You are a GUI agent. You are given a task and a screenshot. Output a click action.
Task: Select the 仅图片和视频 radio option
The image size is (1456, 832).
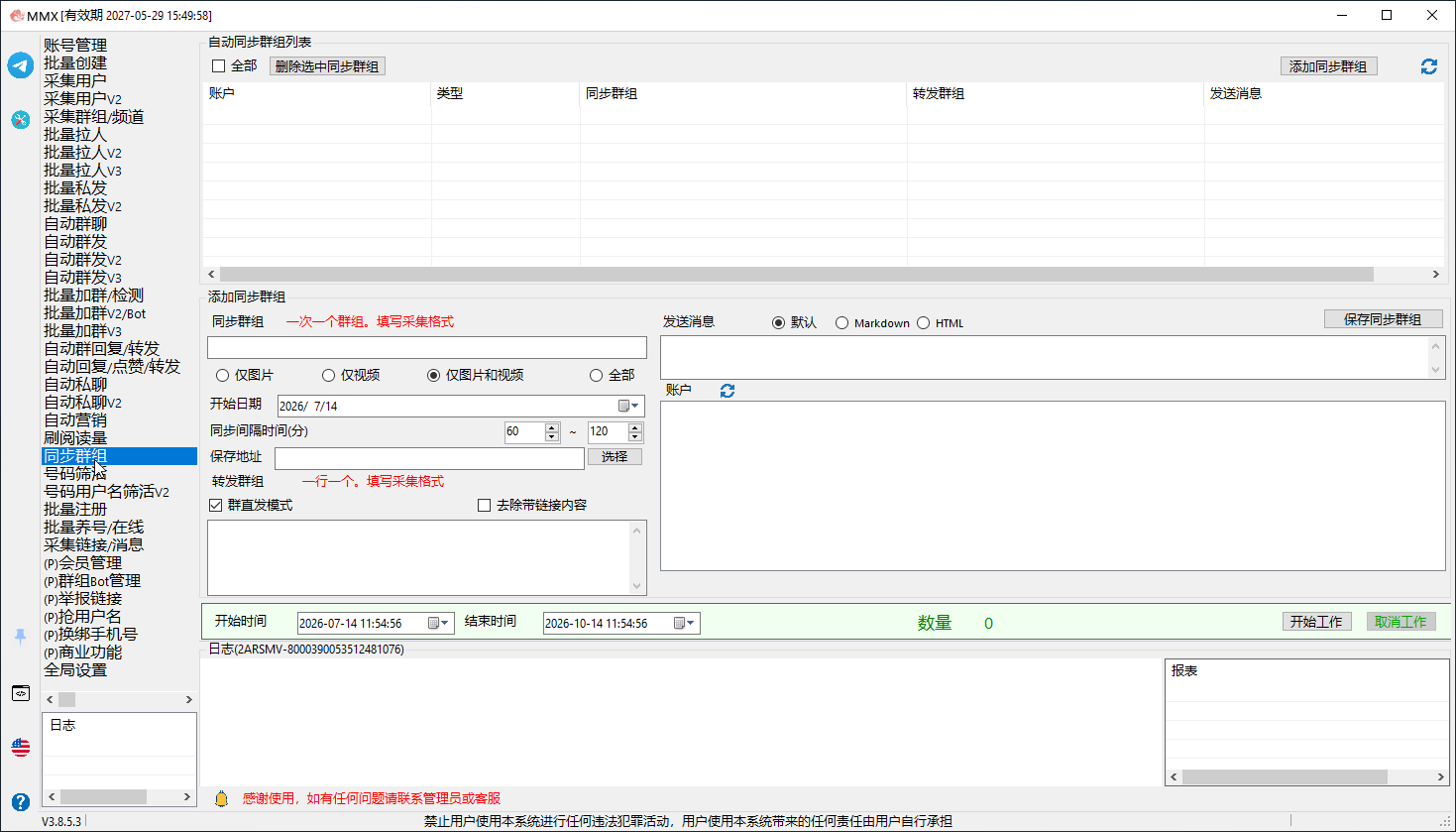pos(433,376)
